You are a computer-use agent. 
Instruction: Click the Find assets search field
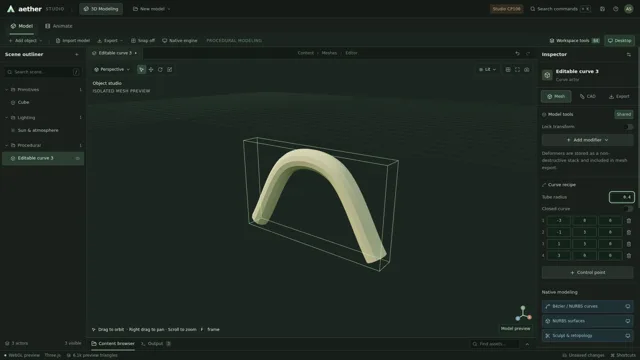494,344
